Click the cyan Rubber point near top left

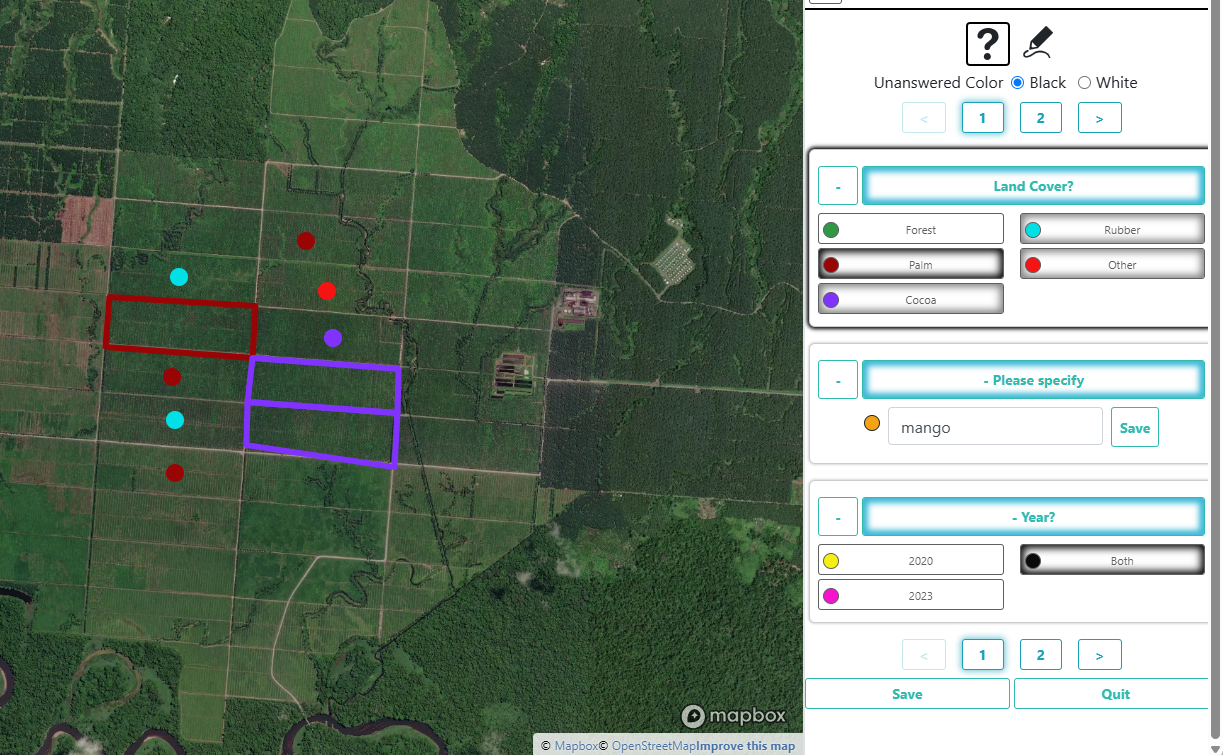(179, 277)
